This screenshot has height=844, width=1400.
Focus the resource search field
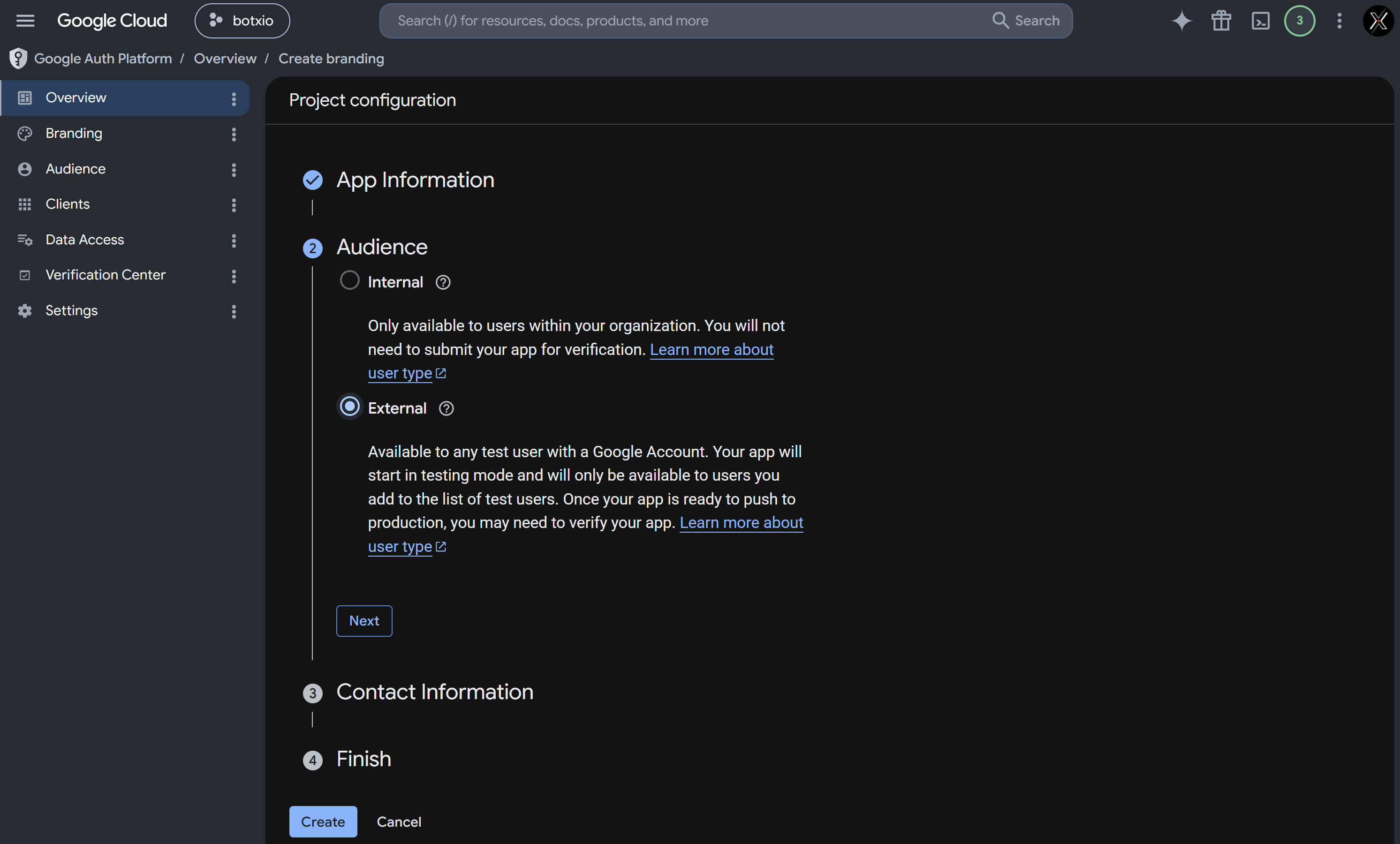point(688,21)
